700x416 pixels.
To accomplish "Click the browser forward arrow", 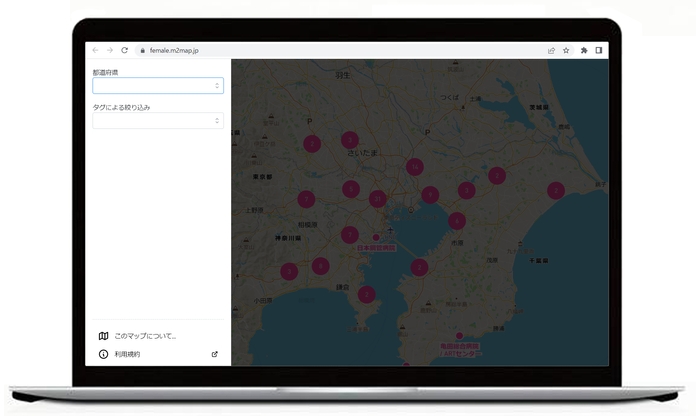I will point(109,50).
